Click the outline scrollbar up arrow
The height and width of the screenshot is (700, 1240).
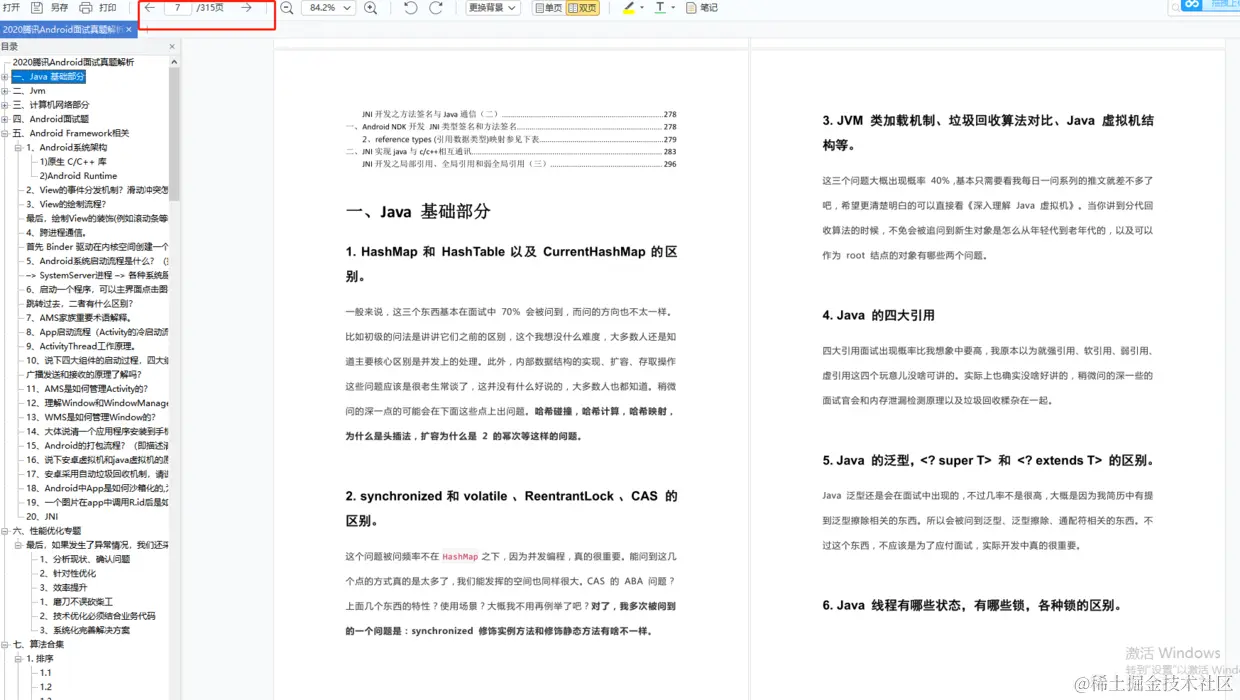click(175, 62)
